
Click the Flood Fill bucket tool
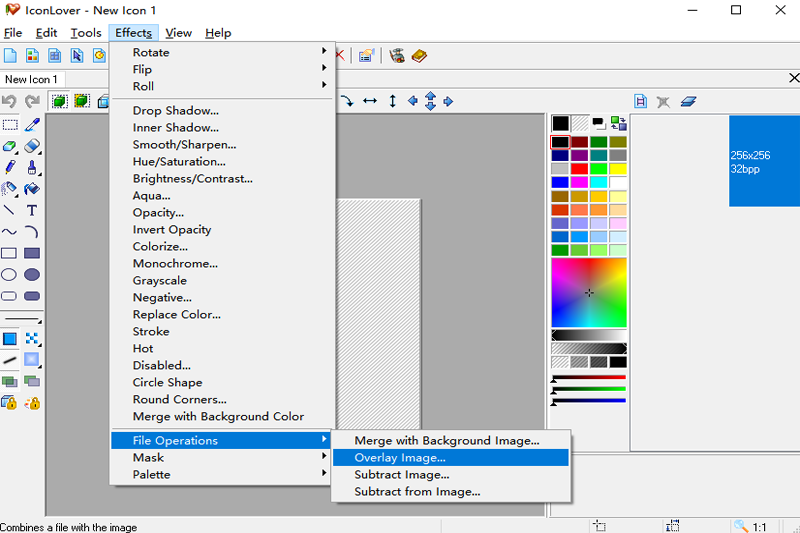32,189
